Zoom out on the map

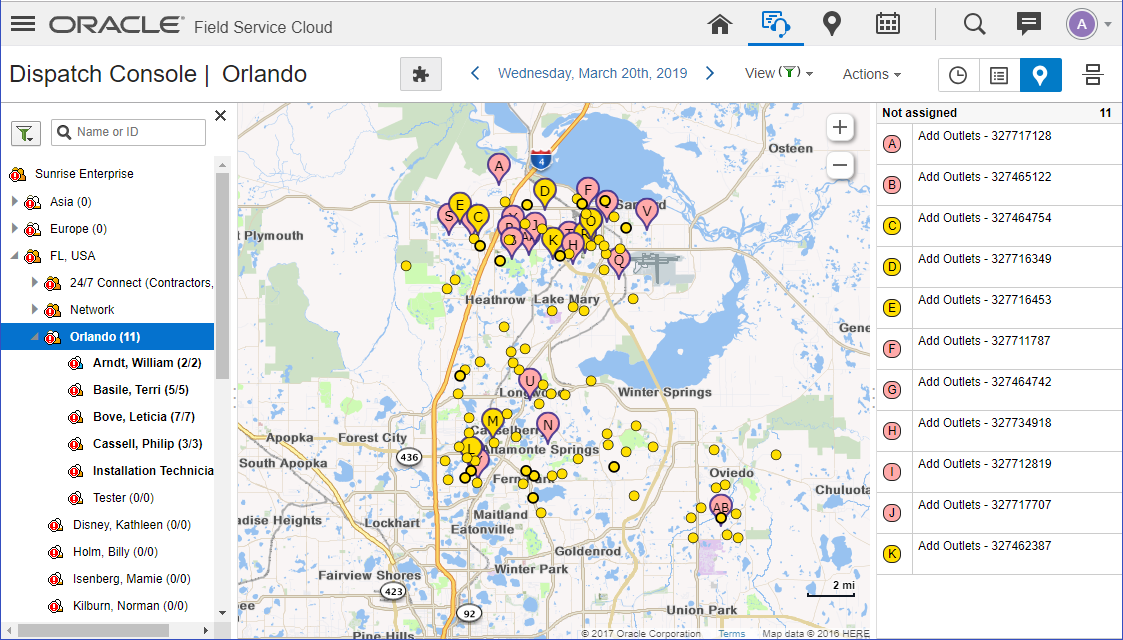(x=840, y=165)
